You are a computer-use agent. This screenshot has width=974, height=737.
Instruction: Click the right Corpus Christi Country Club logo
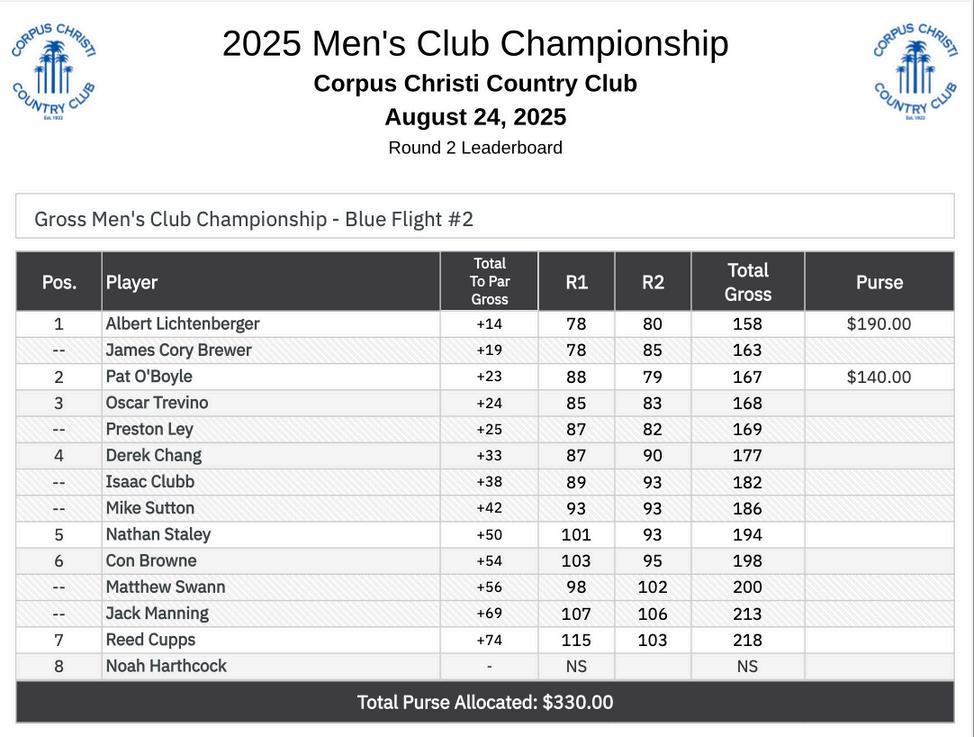click(x=915, y=72)
